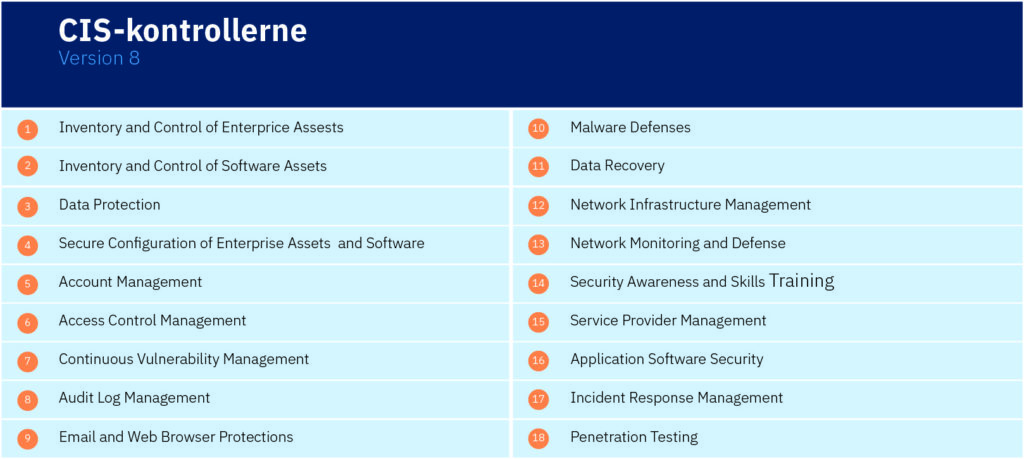
Task: Click 'Email and Web Browser Protections' text
Action: click(176, 436)
